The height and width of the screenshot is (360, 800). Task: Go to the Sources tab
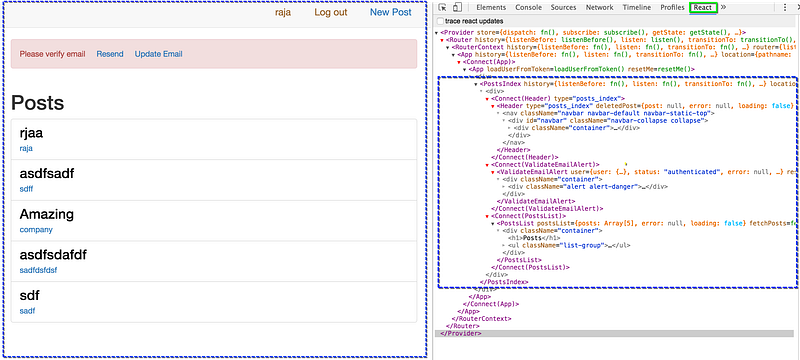(563, 7)
